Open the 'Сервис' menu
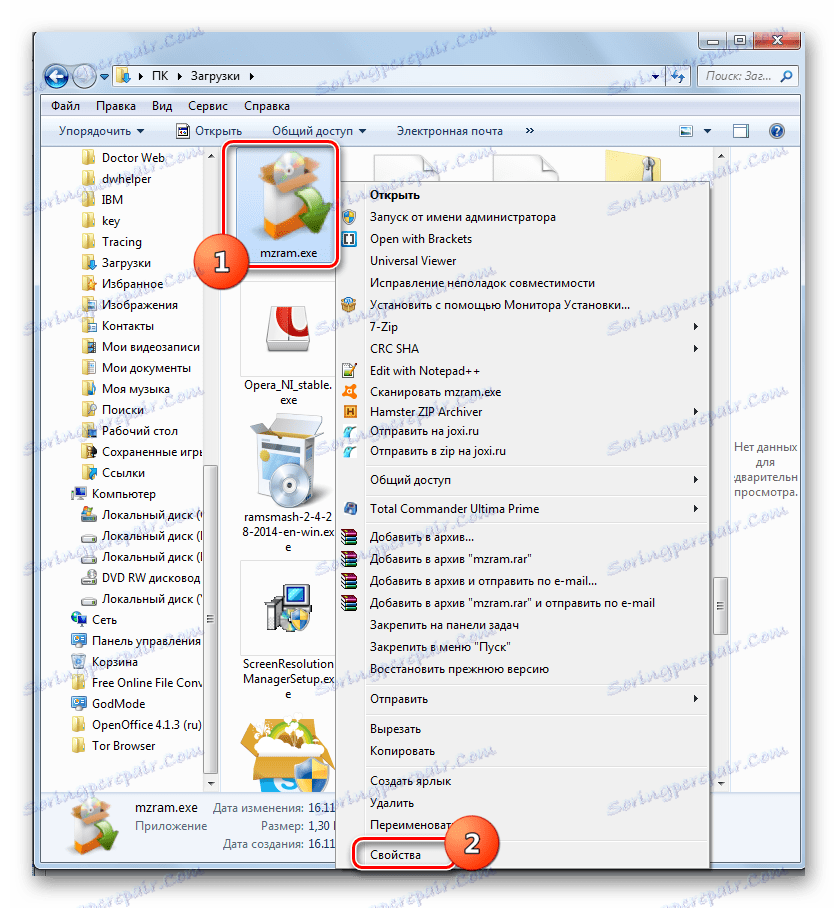The width and height of the screenshot is (837, 908). pos(207,106)
